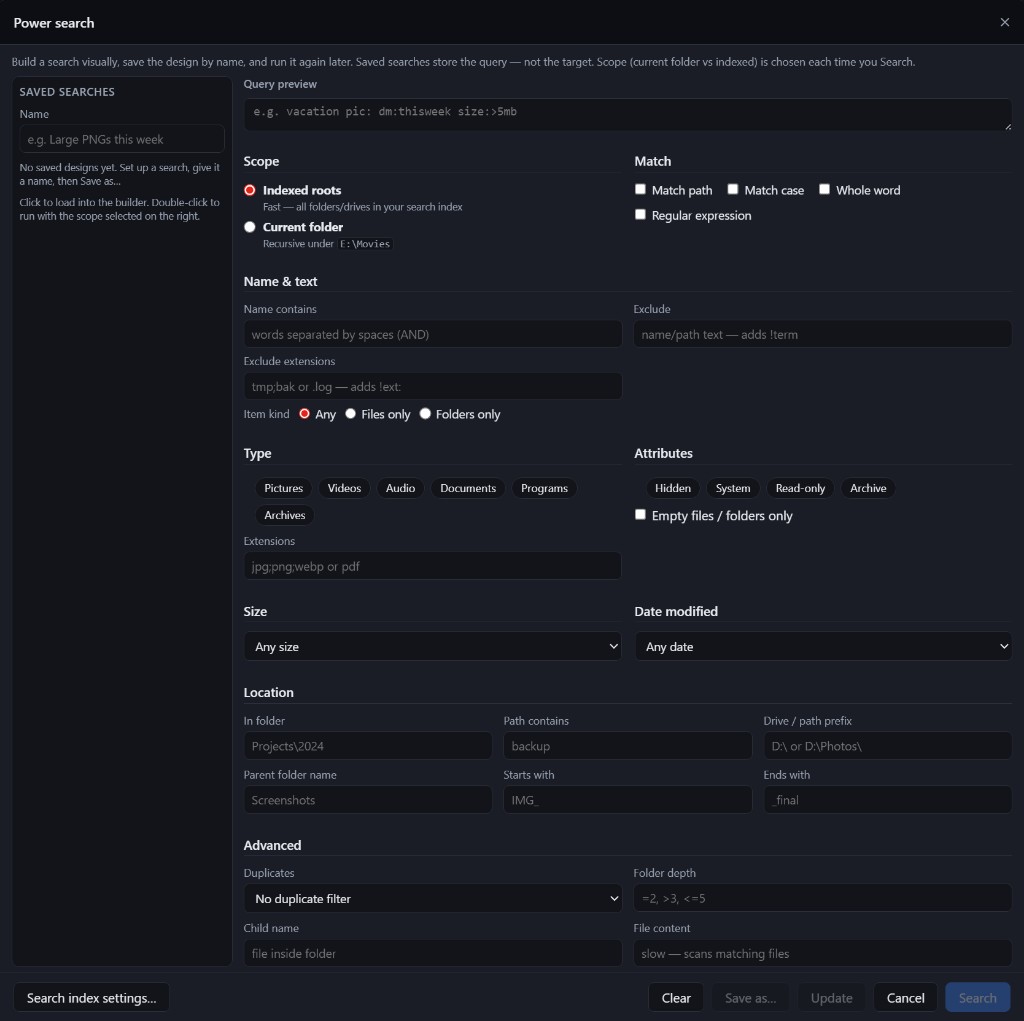Toggle the Audio type chip

point(400,488)
